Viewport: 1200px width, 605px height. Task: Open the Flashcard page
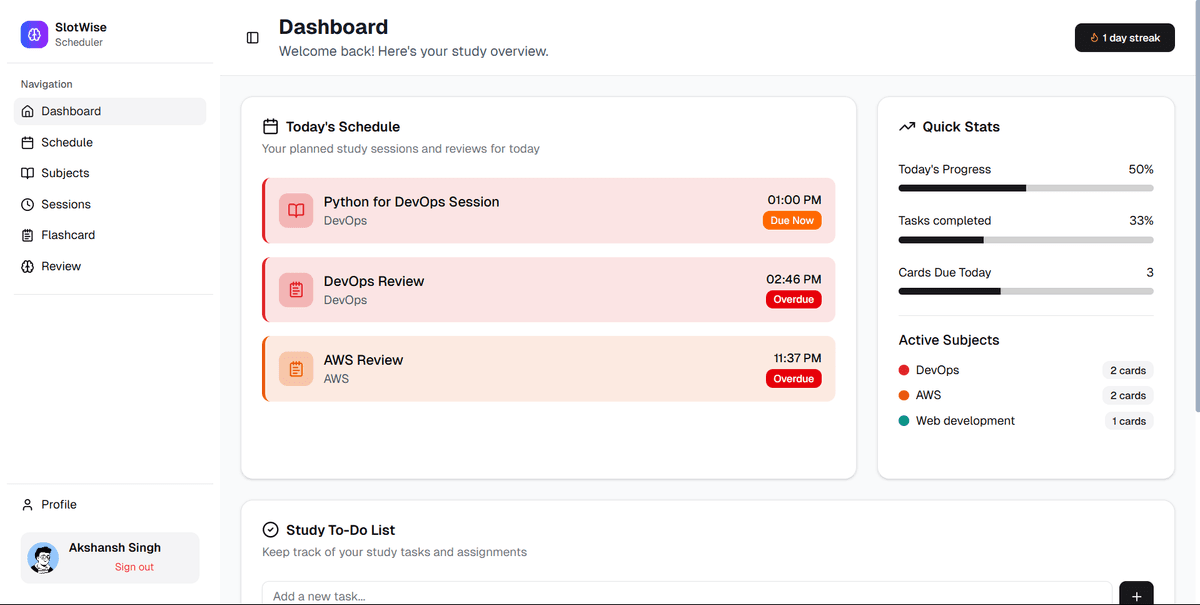point(68,235)
